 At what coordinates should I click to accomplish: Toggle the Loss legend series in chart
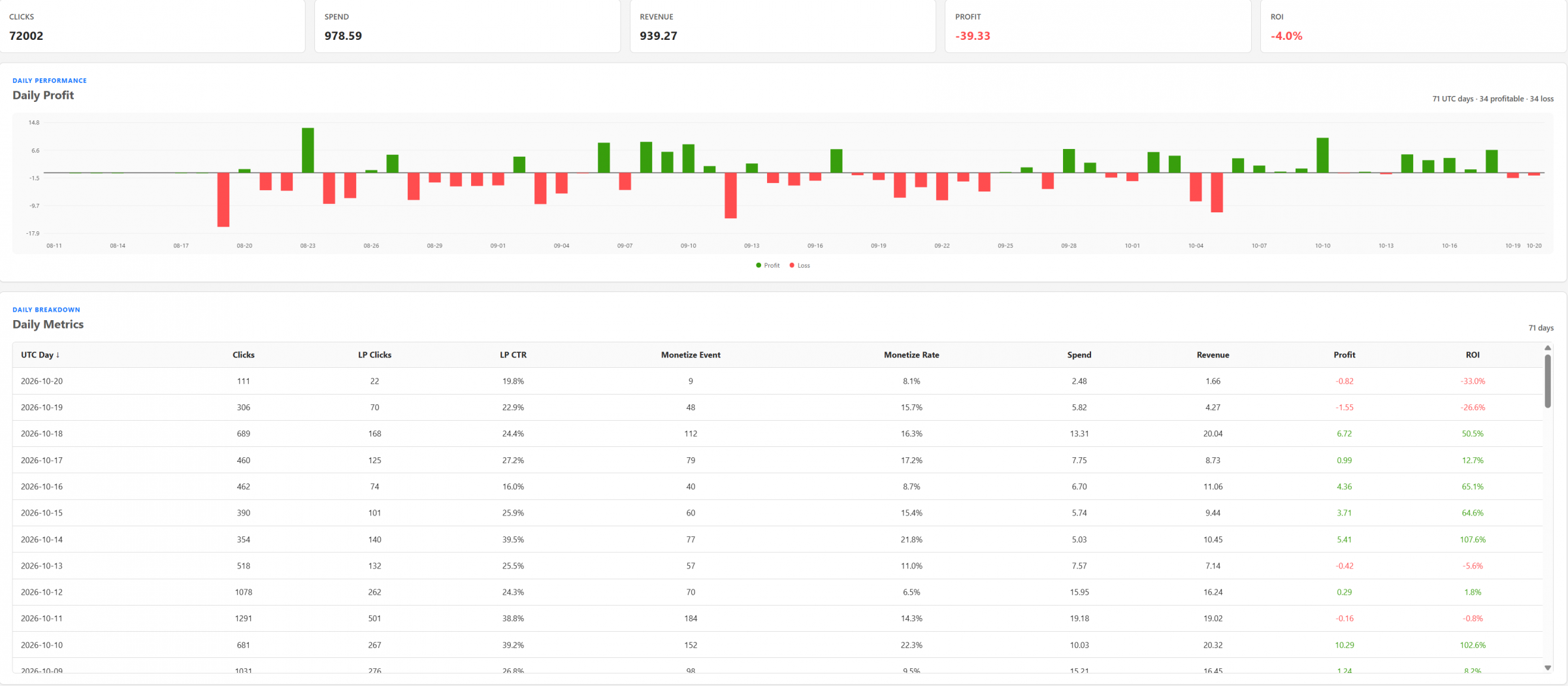800,265
